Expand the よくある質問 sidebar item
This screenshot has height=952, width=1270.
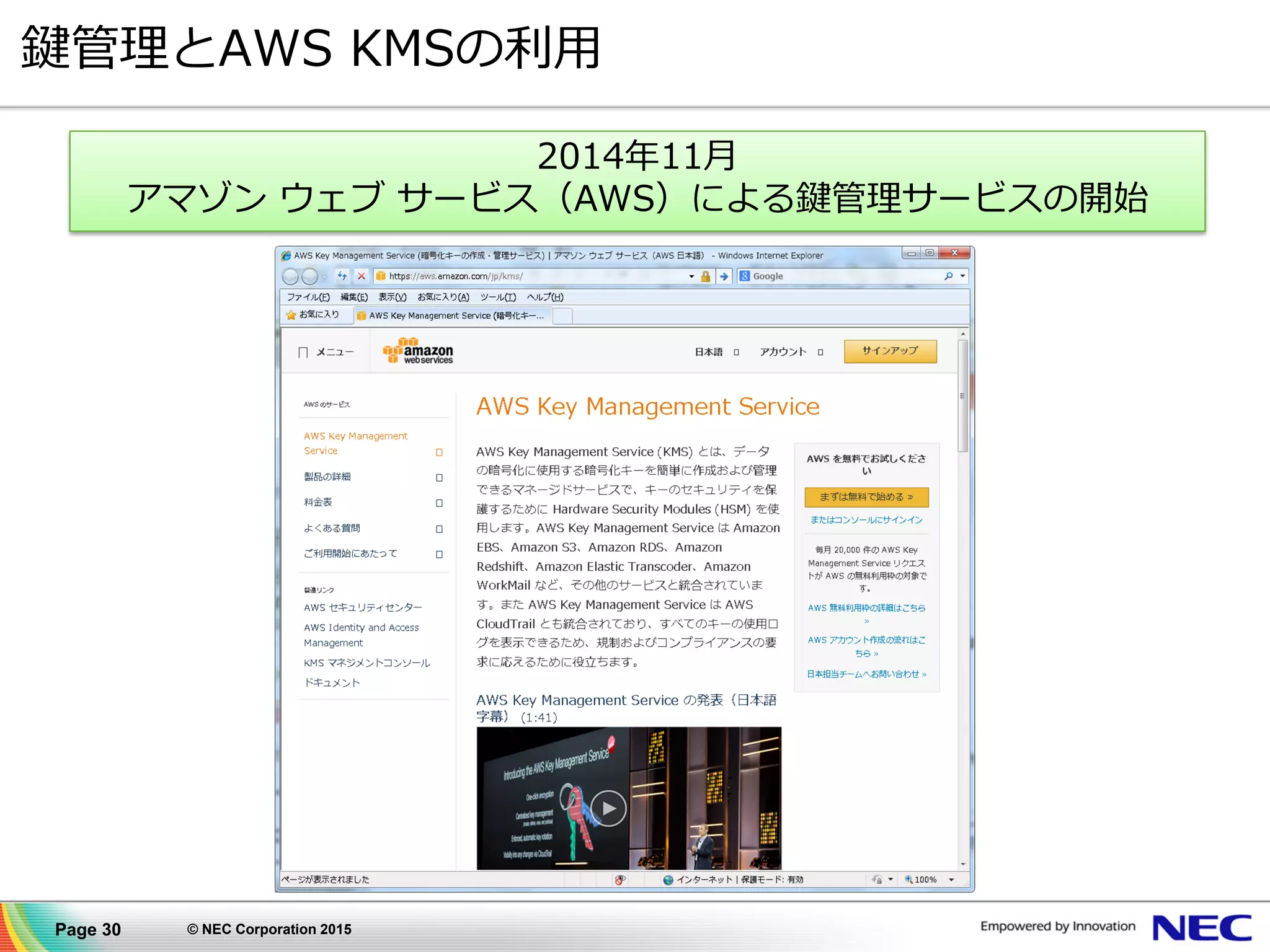coord(439,529)
